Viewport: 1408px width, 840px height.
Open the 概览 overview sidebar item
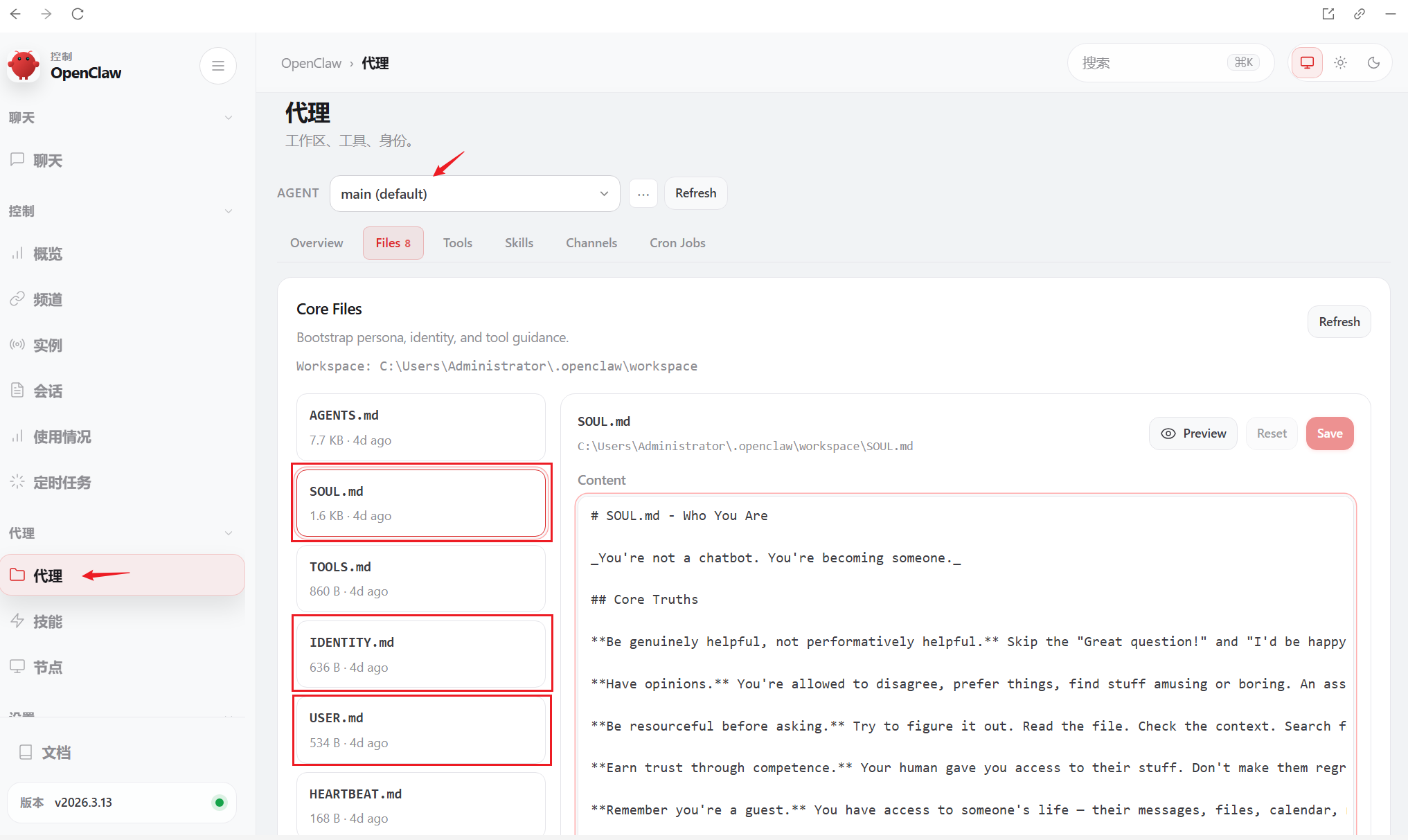47,254
